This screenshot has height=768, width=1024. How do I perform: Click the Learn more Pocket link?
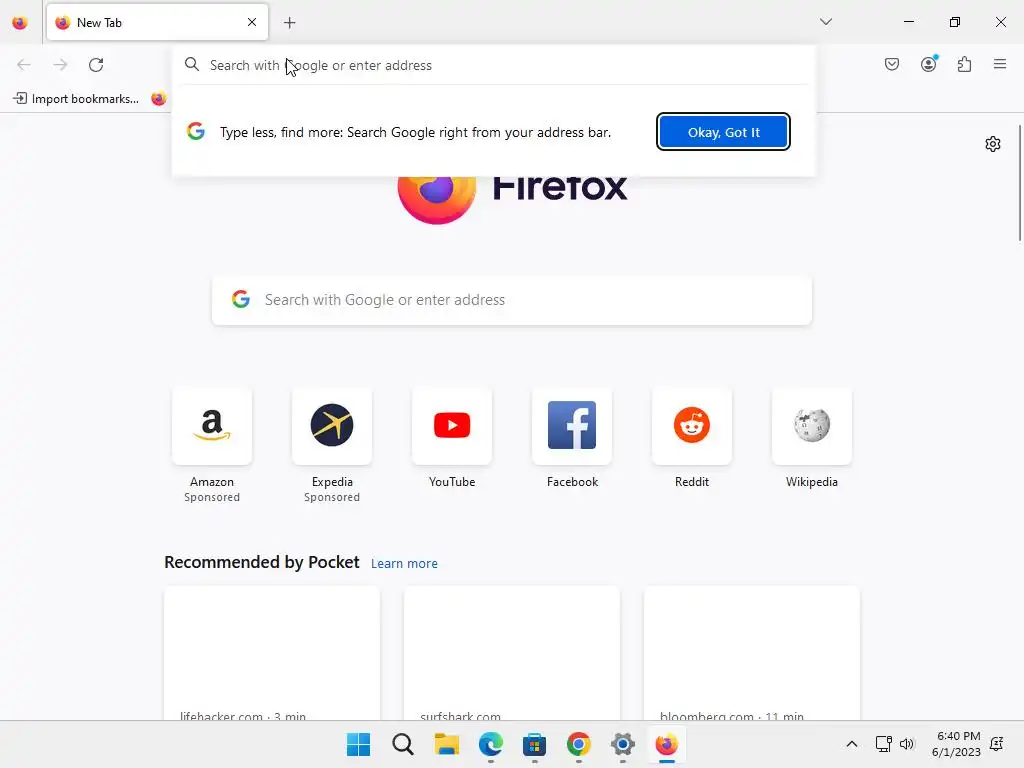click(404, 564)
